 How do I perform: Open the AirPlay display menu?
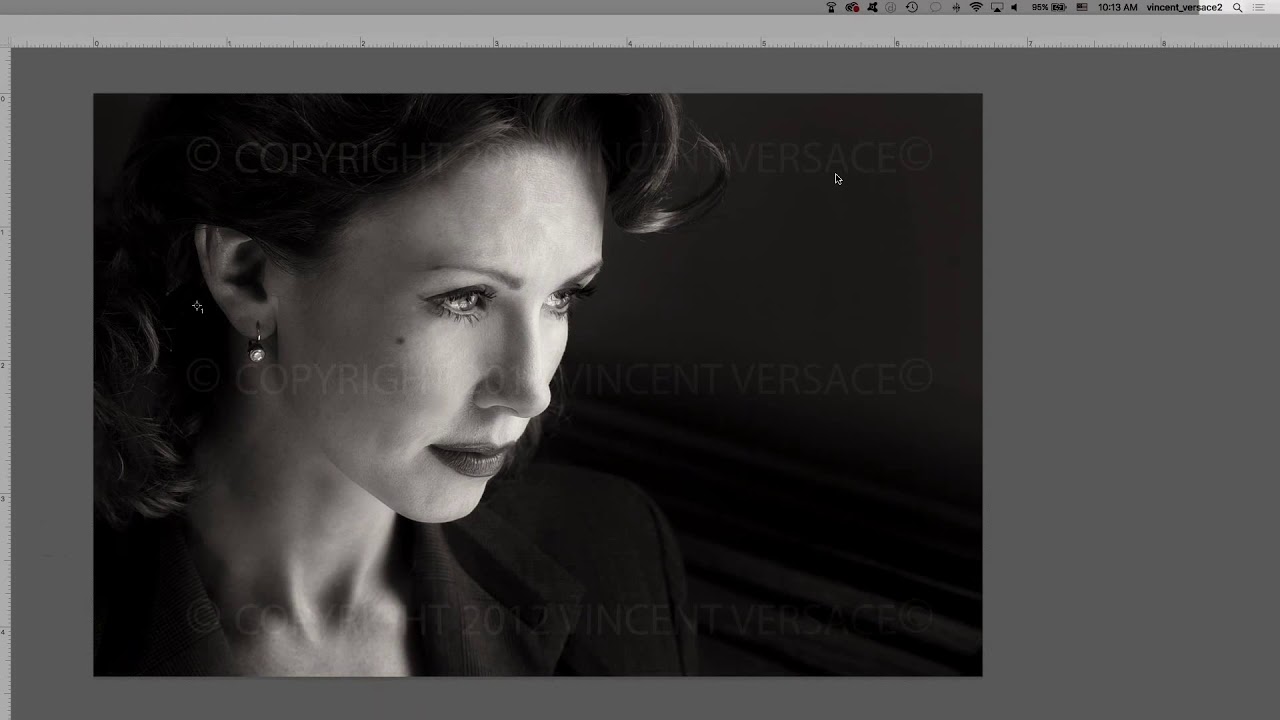coord(996,7)
